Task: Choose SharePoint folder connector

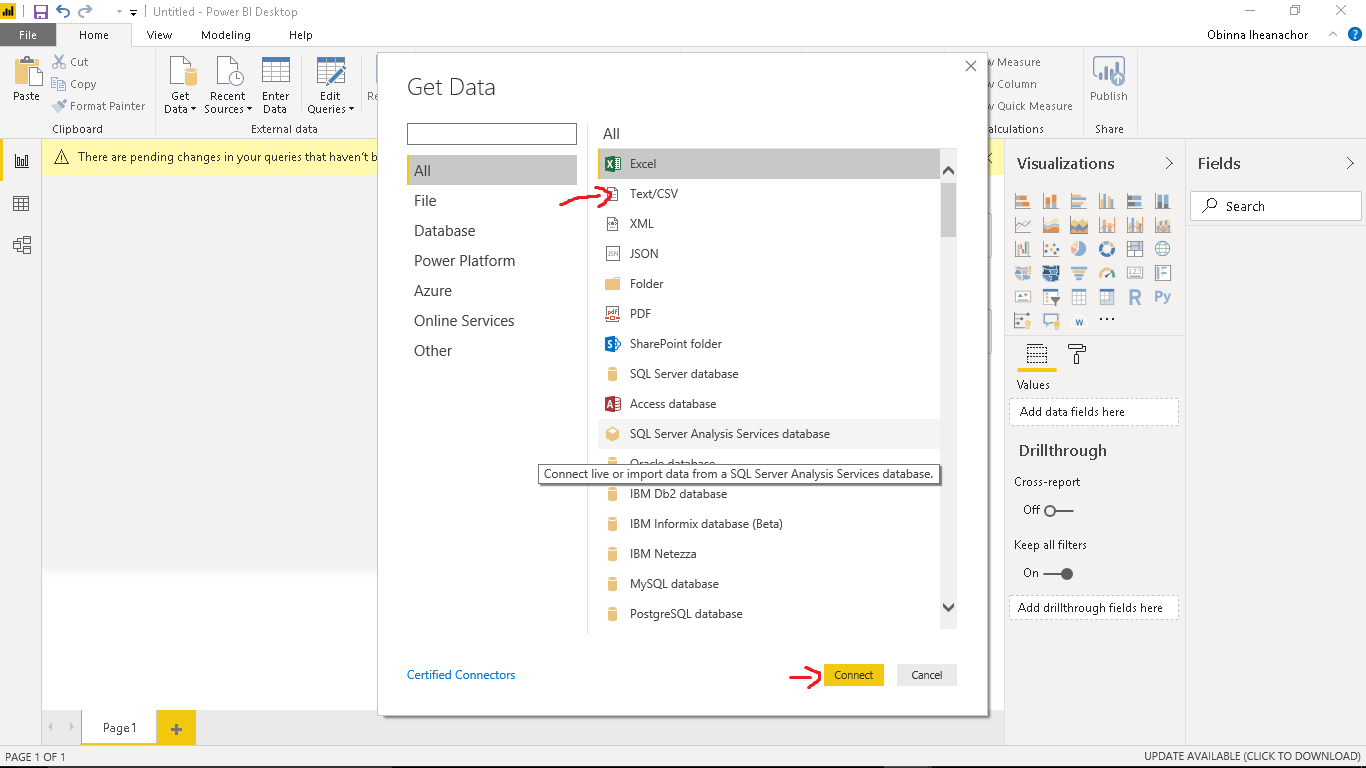Action: pyautogui.click(x=769, y=343)
